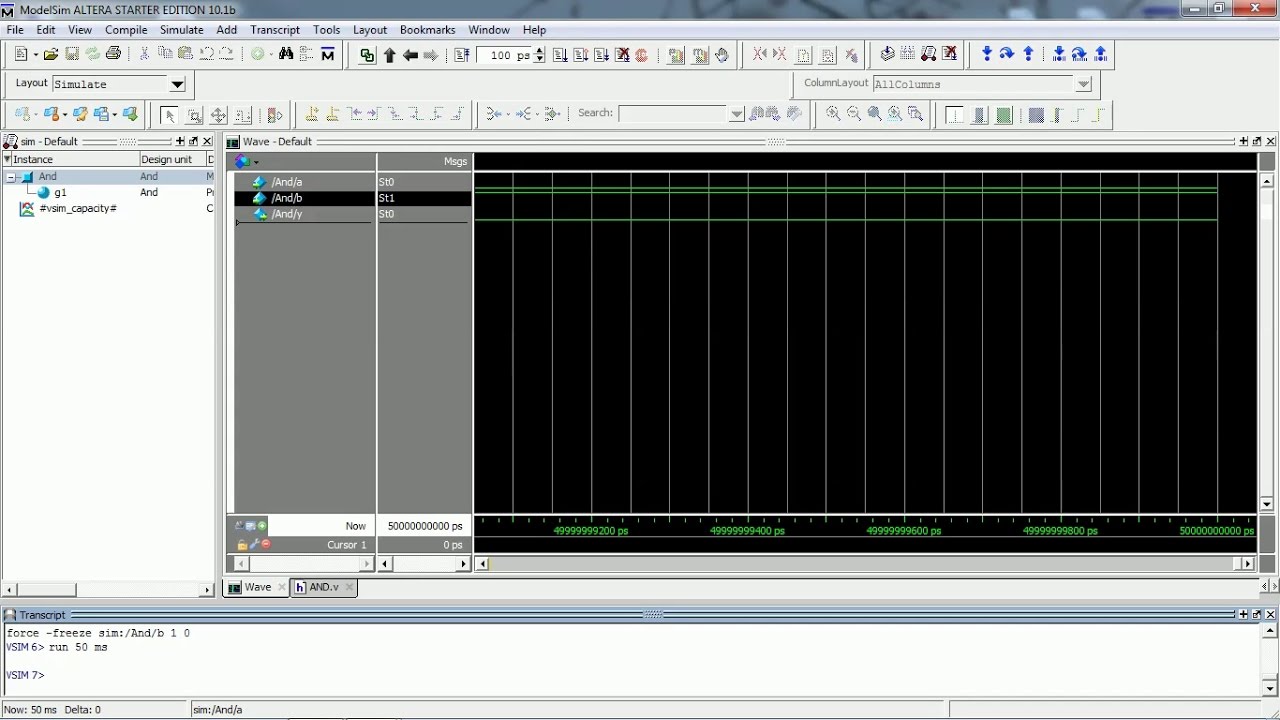Screen dimensions: 1280x720
Task: Click the Break simulation red X icon
Action: click(622, 55)
